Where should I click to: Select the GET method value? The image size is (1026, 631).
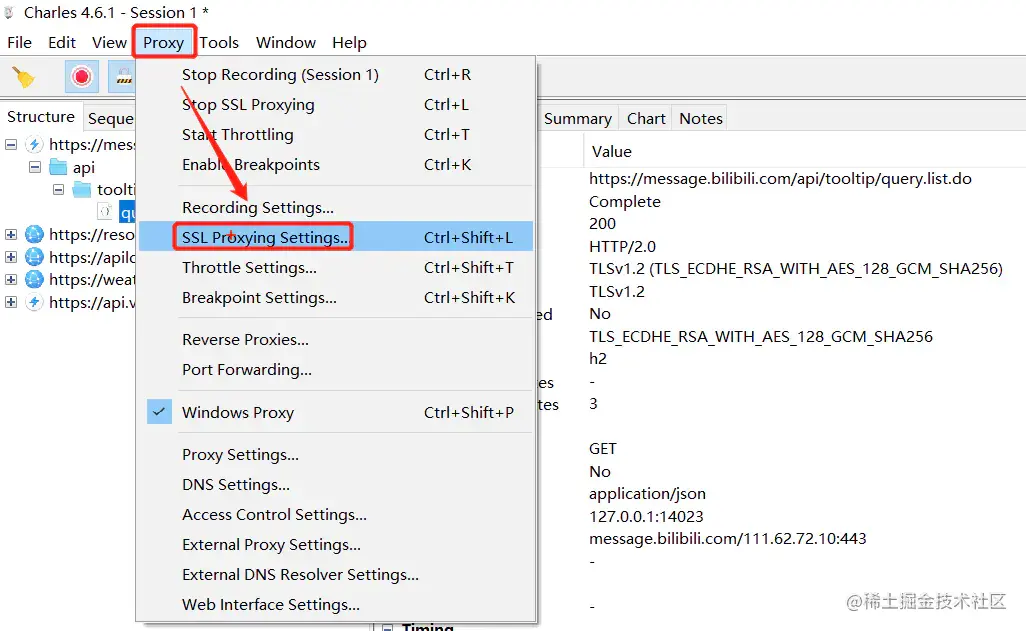tap(603, 449)
